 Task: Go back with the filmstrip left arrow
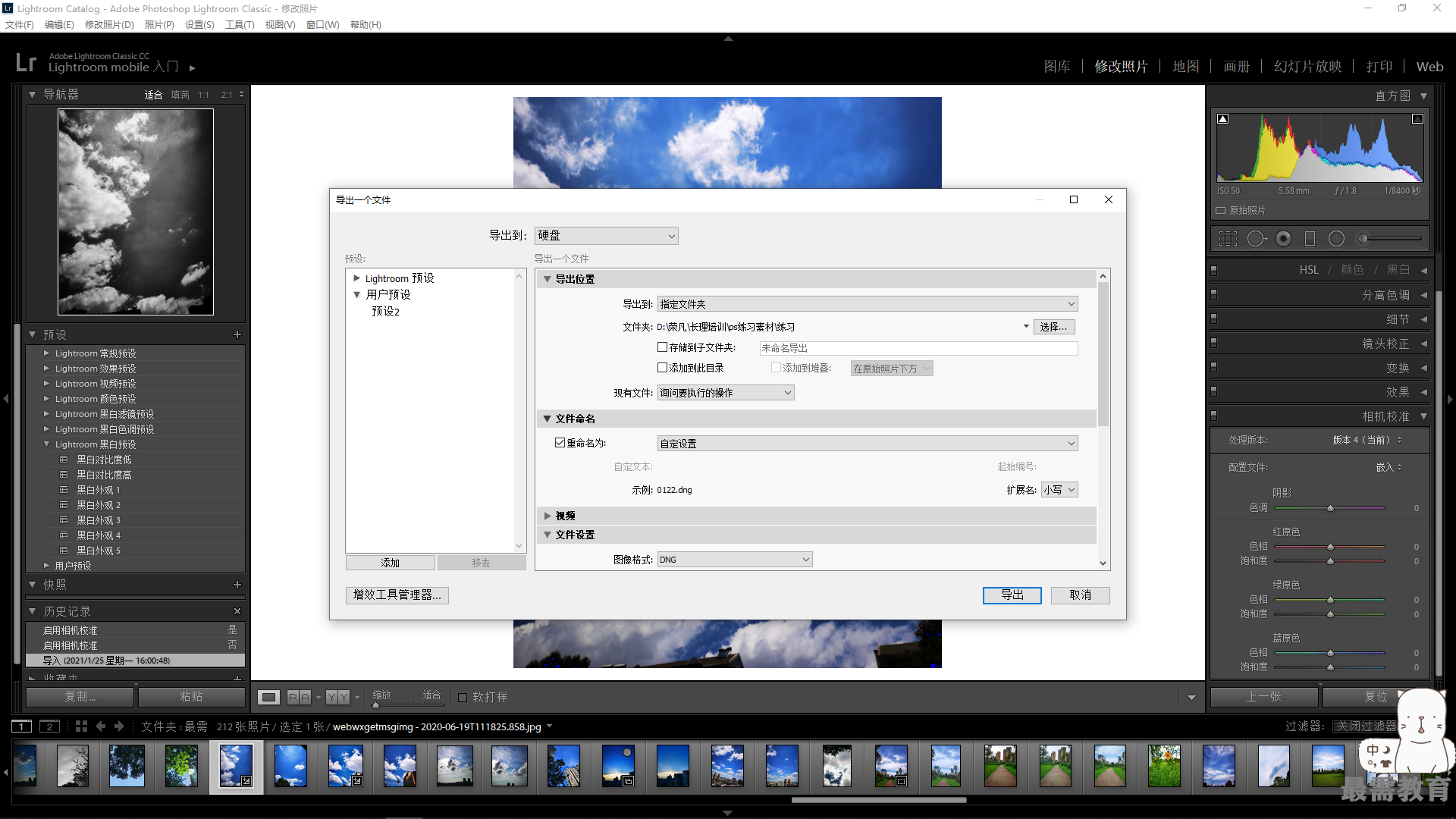coord(100,726)
